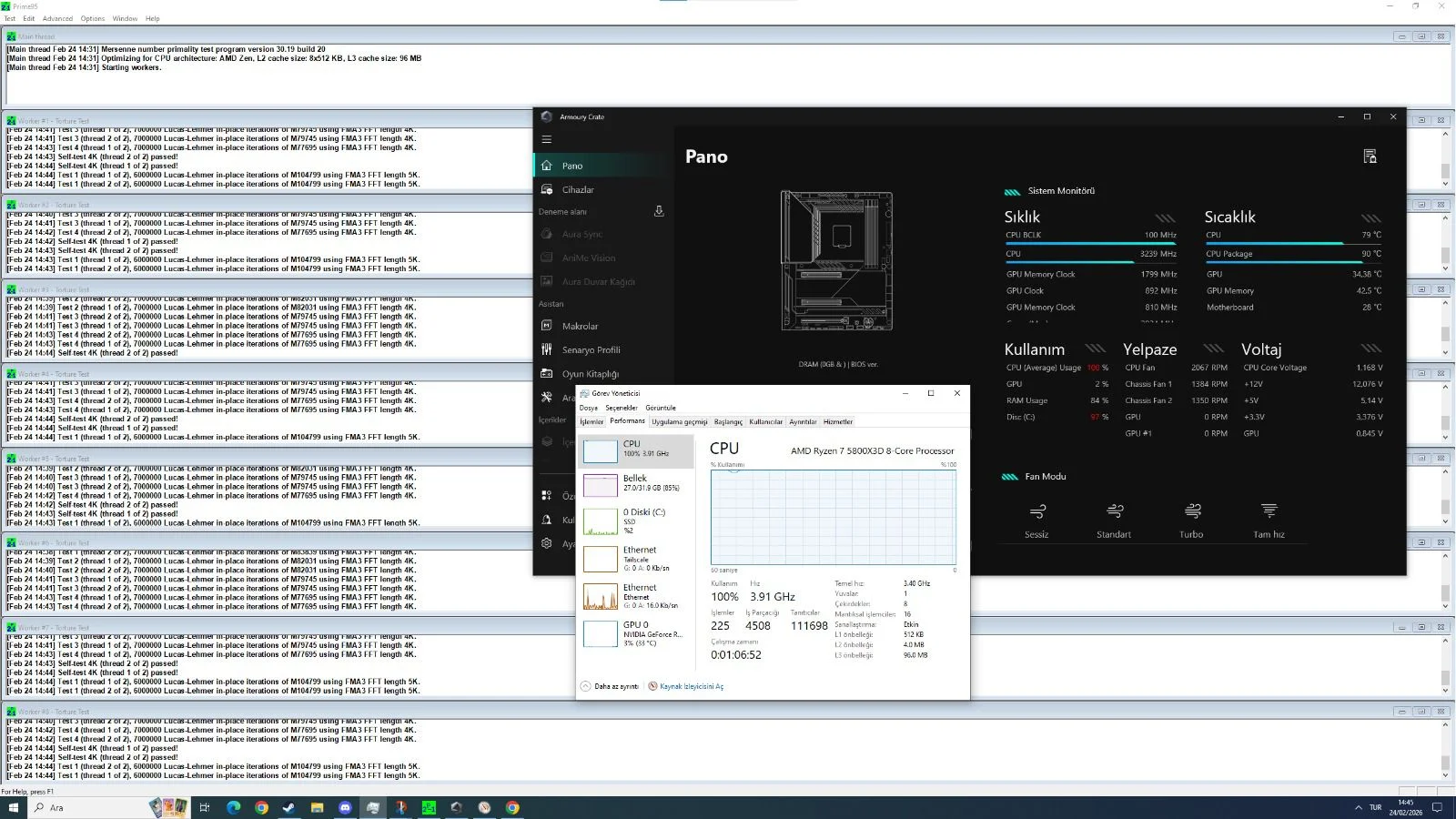Open the Armoury Crate taskbar icon
The height and width of the screenshot is (819, 1456).
coord(457,807)
